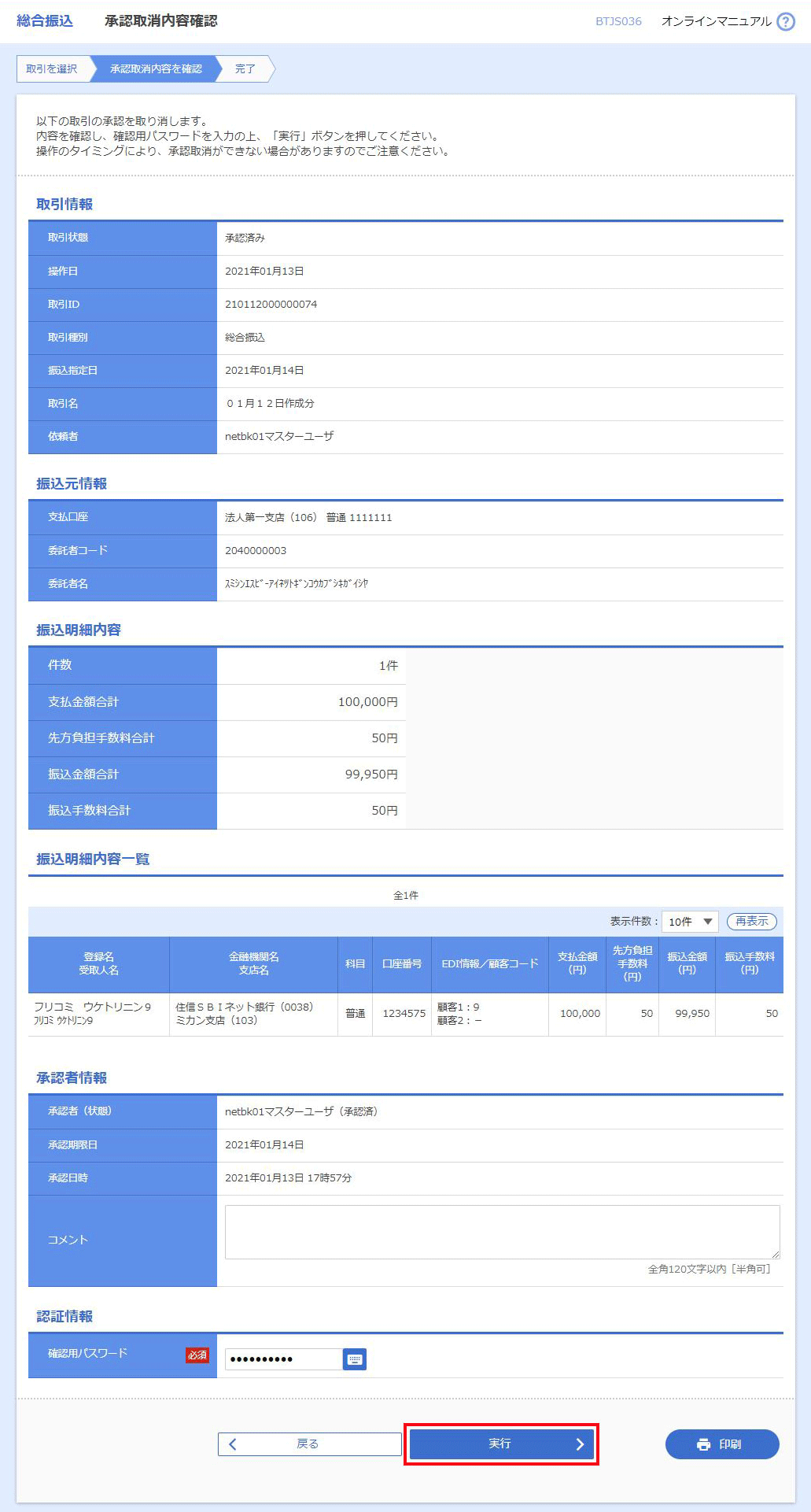Viewport: 811px width, 1512px height.
Task: Go back with the 戻る button
Action: click(x=309, y=1444)
